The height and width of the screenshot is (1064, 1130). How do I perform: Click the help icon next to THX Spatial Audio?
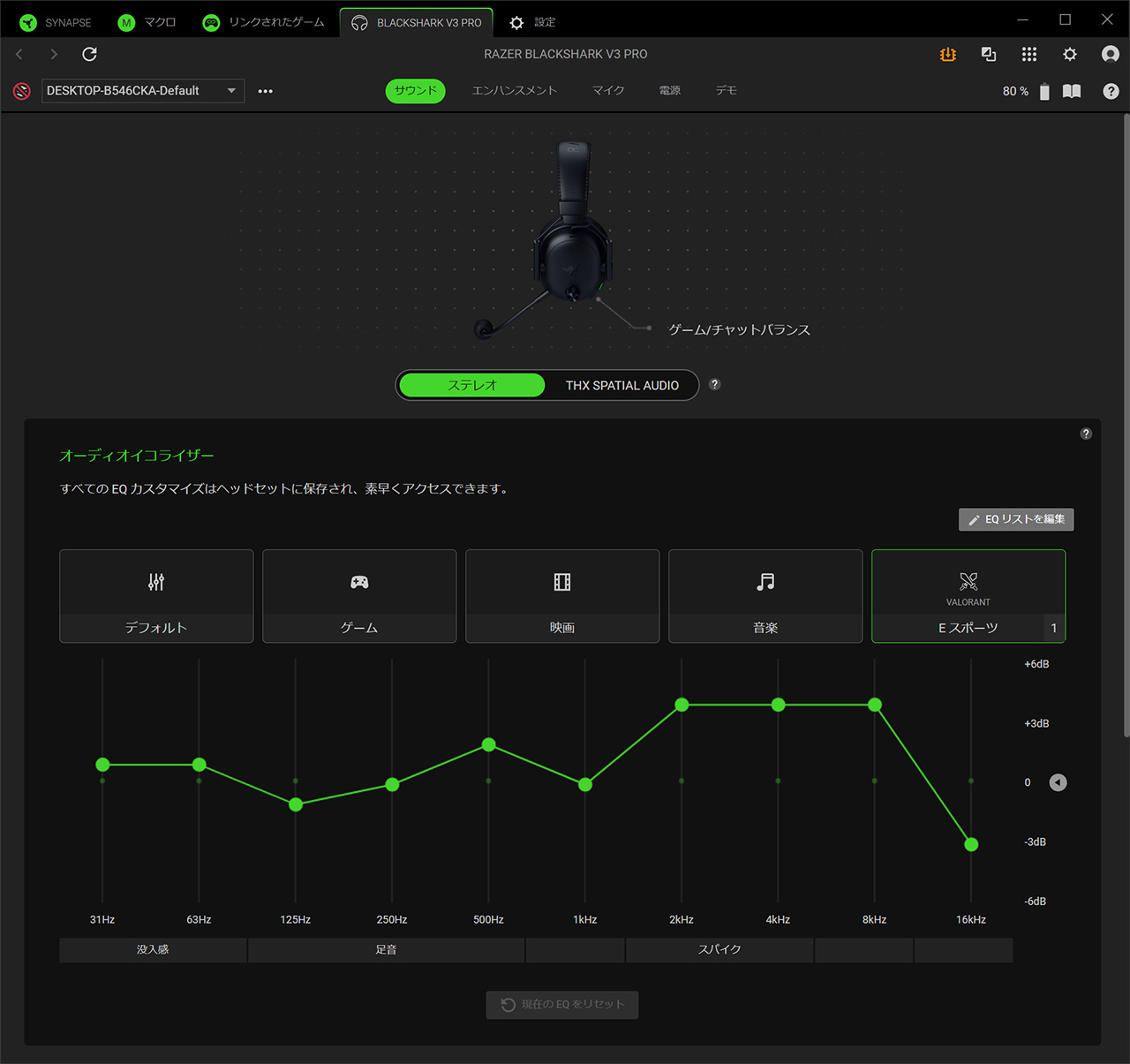(715, 385)
